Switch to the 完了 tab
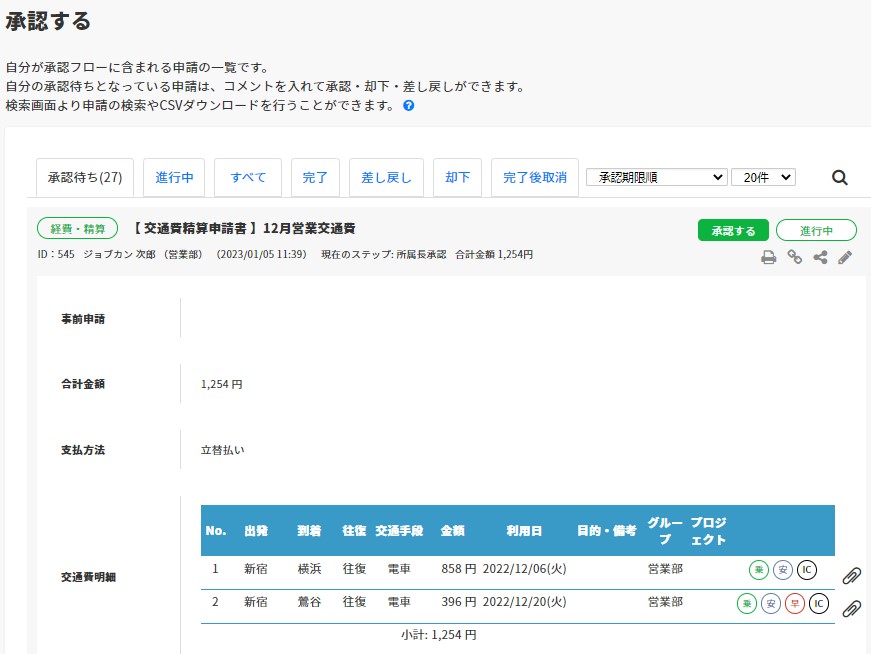871x654 pixels. coord(316,177)
